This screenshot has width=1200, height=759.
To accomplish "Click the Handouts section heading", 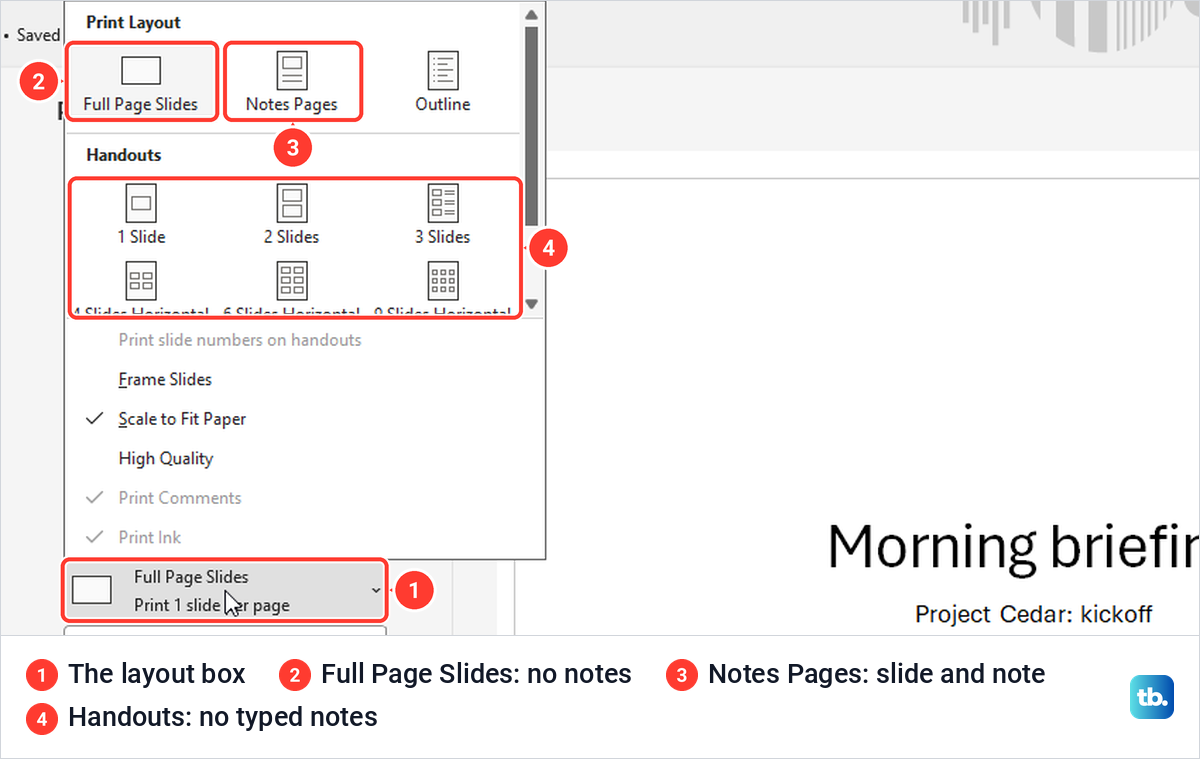I will [124, 155].
